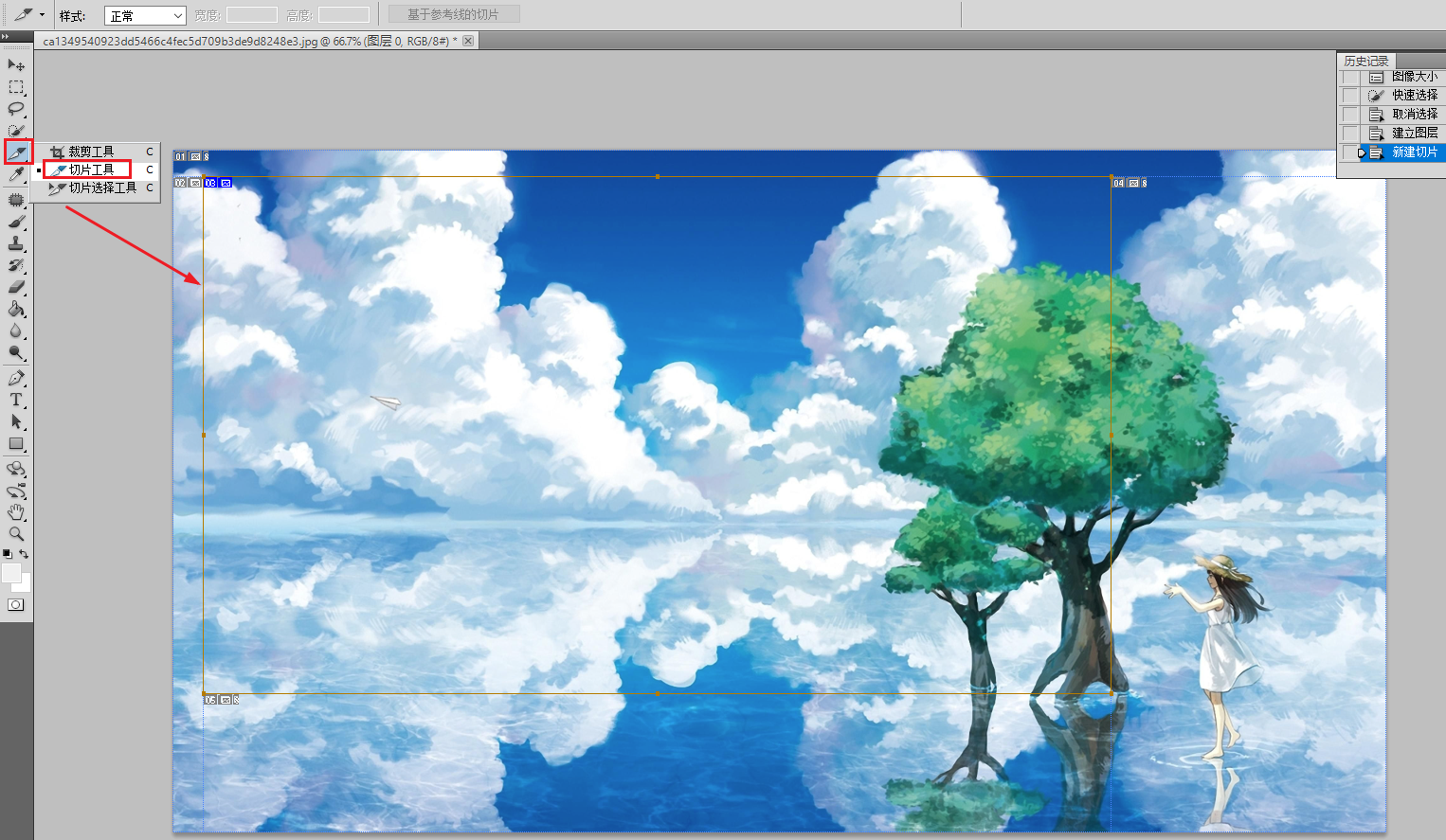Select the Horizontal Type tool
This screenshot has height=840, width=1446.
16,400
